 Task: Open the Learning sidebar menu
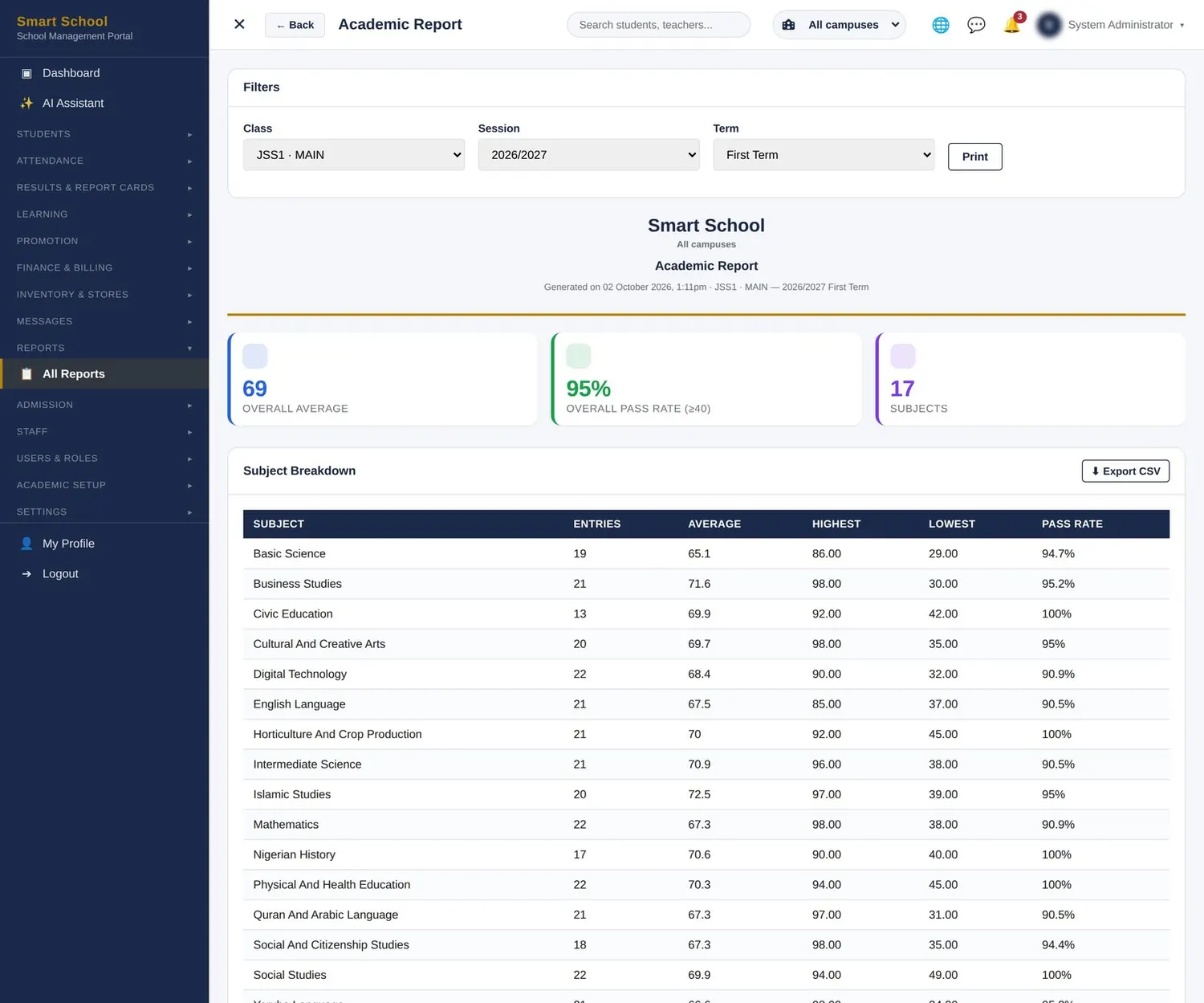click(104, 214)
